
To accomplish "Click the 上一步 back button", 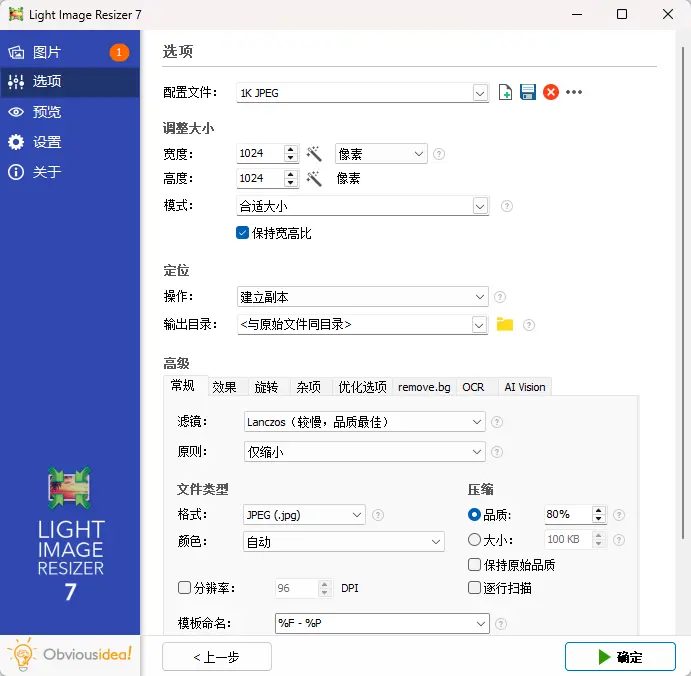I will [217, 657].
